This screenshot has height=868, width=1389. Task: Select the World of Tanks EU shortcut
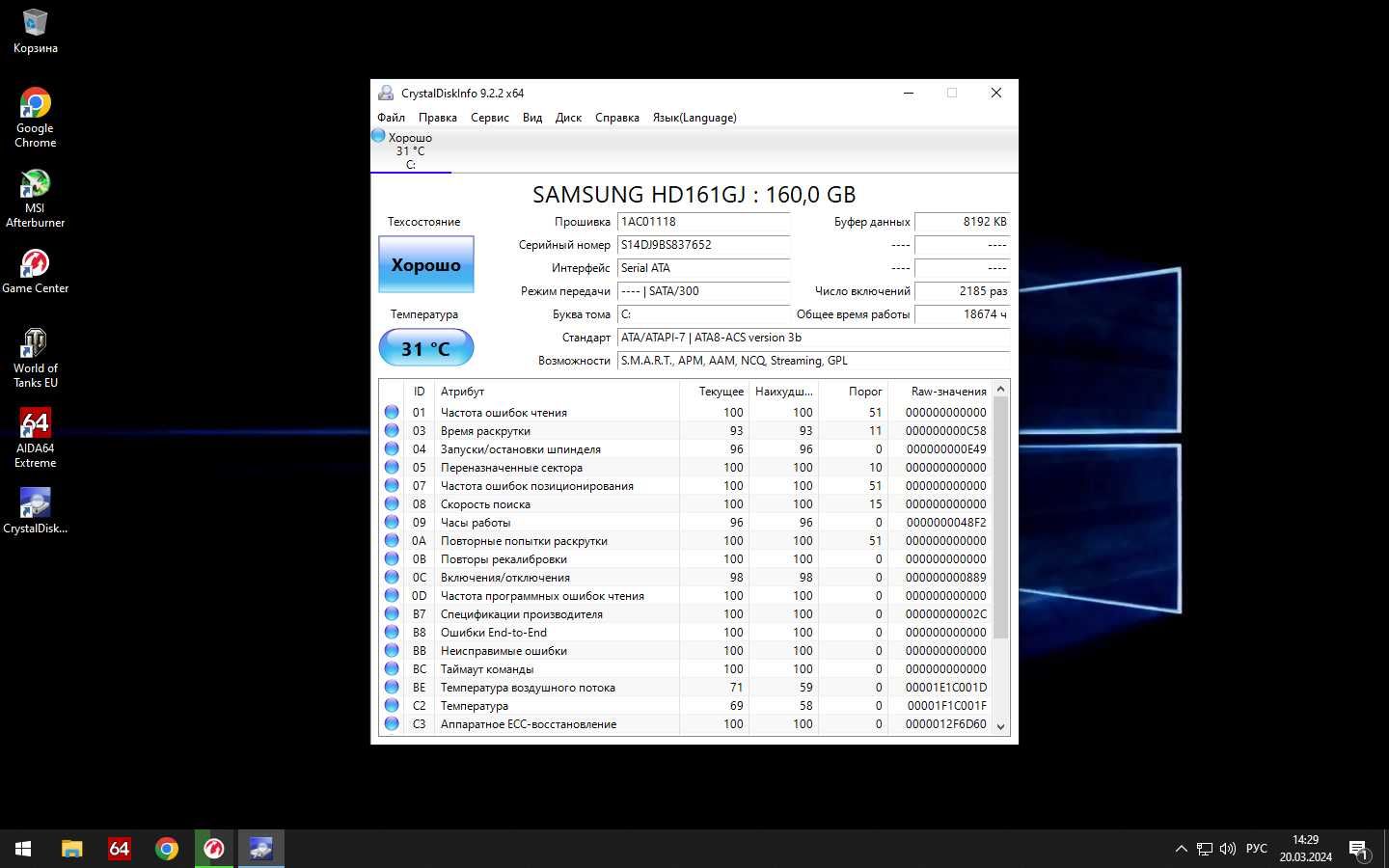[x=35, y=358]
